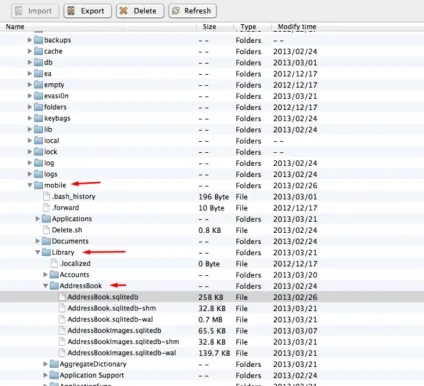Click the mobile folder icon

click(38, 185)
